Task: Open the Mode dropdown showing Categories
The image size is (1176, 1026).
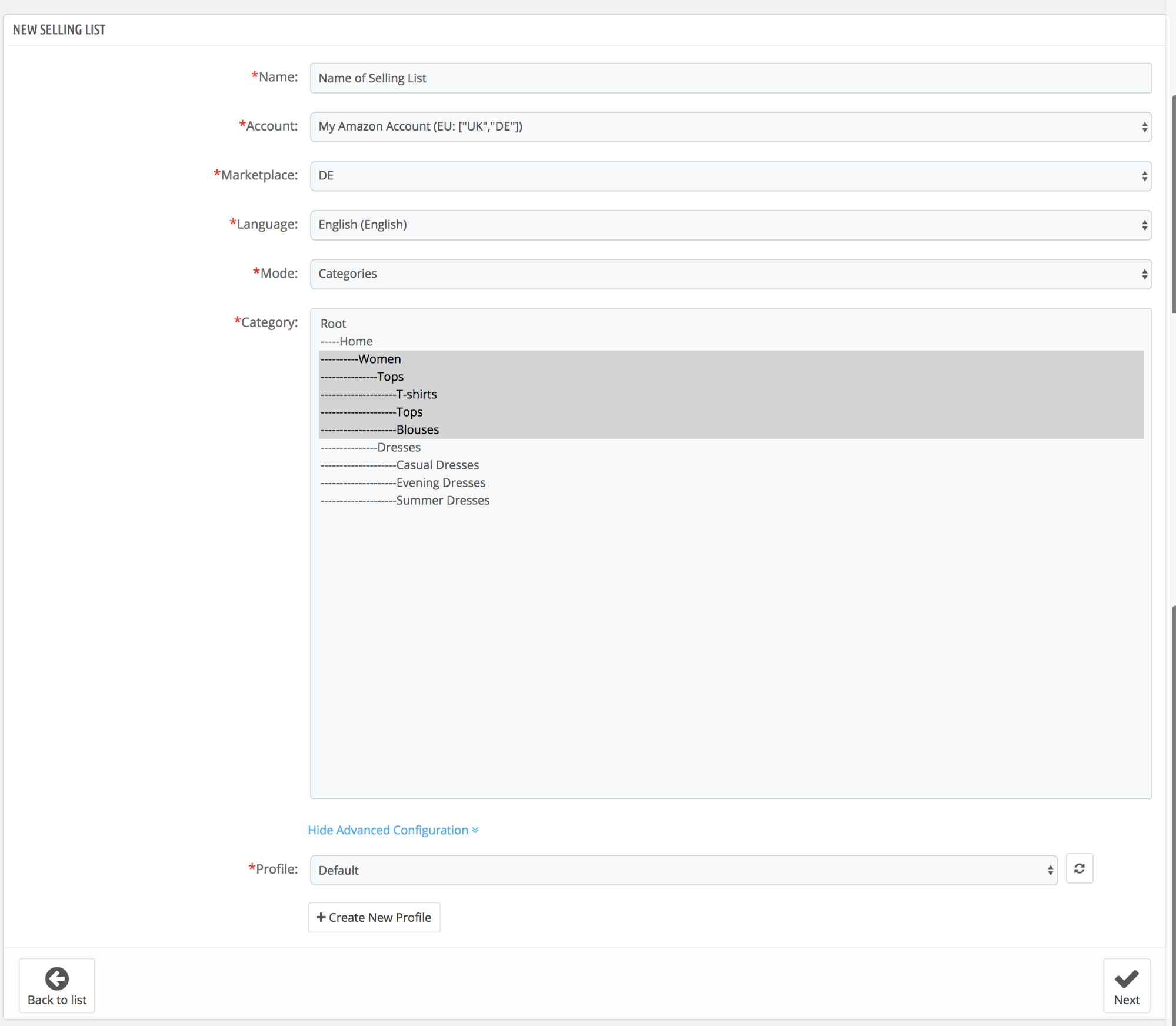Action: point(731,274)
